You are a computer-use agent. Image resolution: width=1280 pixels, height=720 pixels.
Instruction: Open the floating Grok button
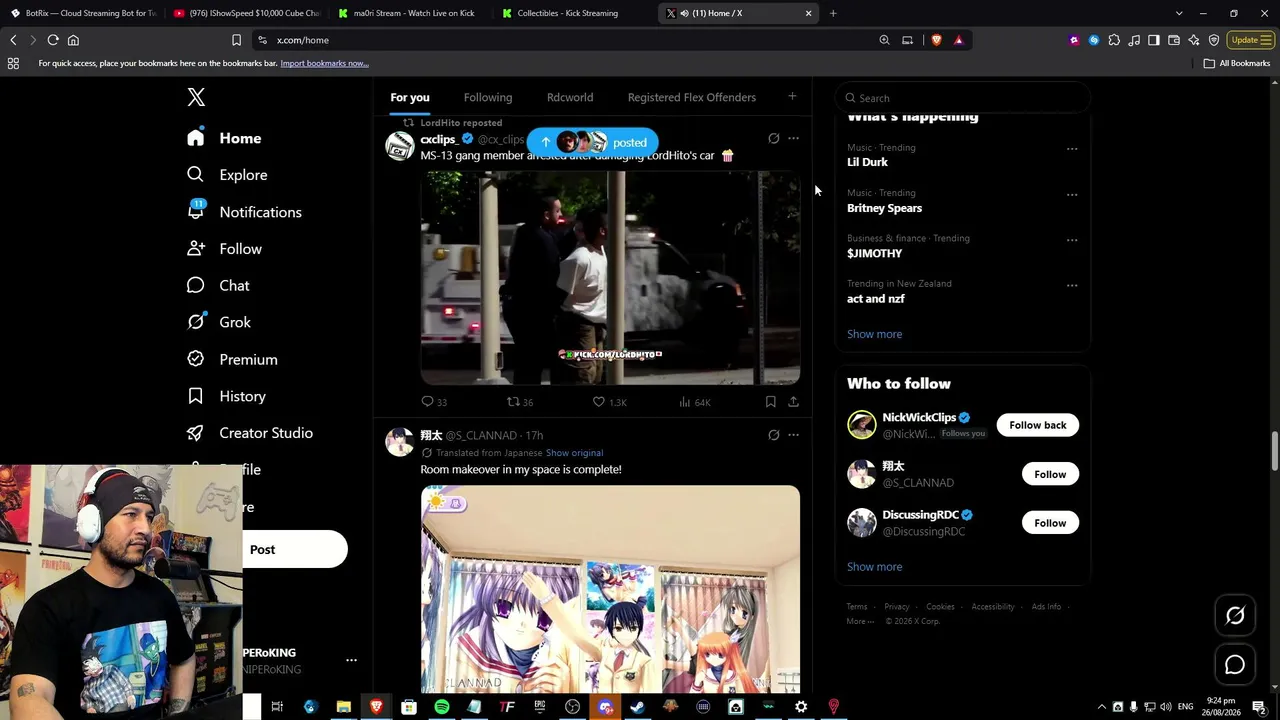1235,616
